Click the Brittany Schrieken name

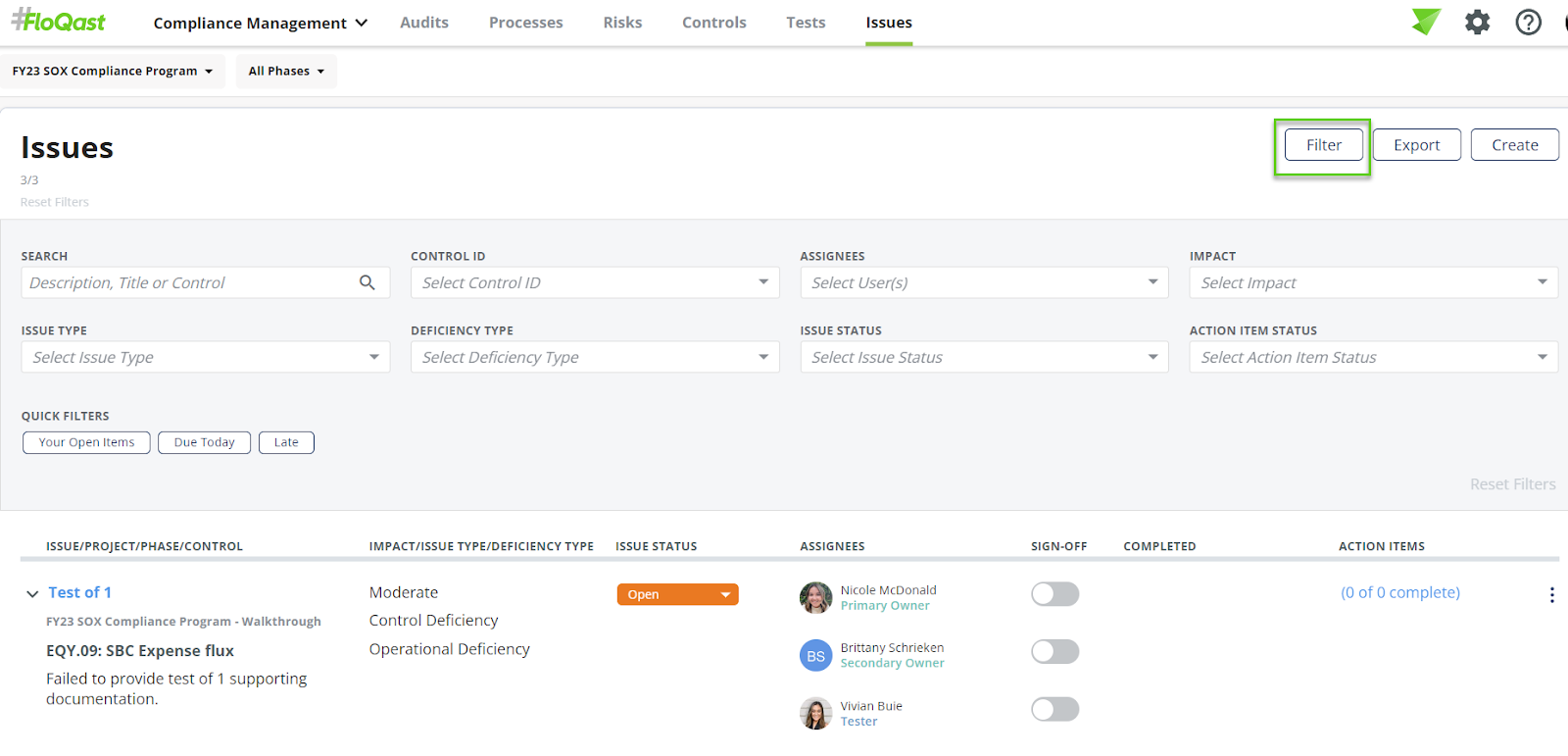coord(892,648)
